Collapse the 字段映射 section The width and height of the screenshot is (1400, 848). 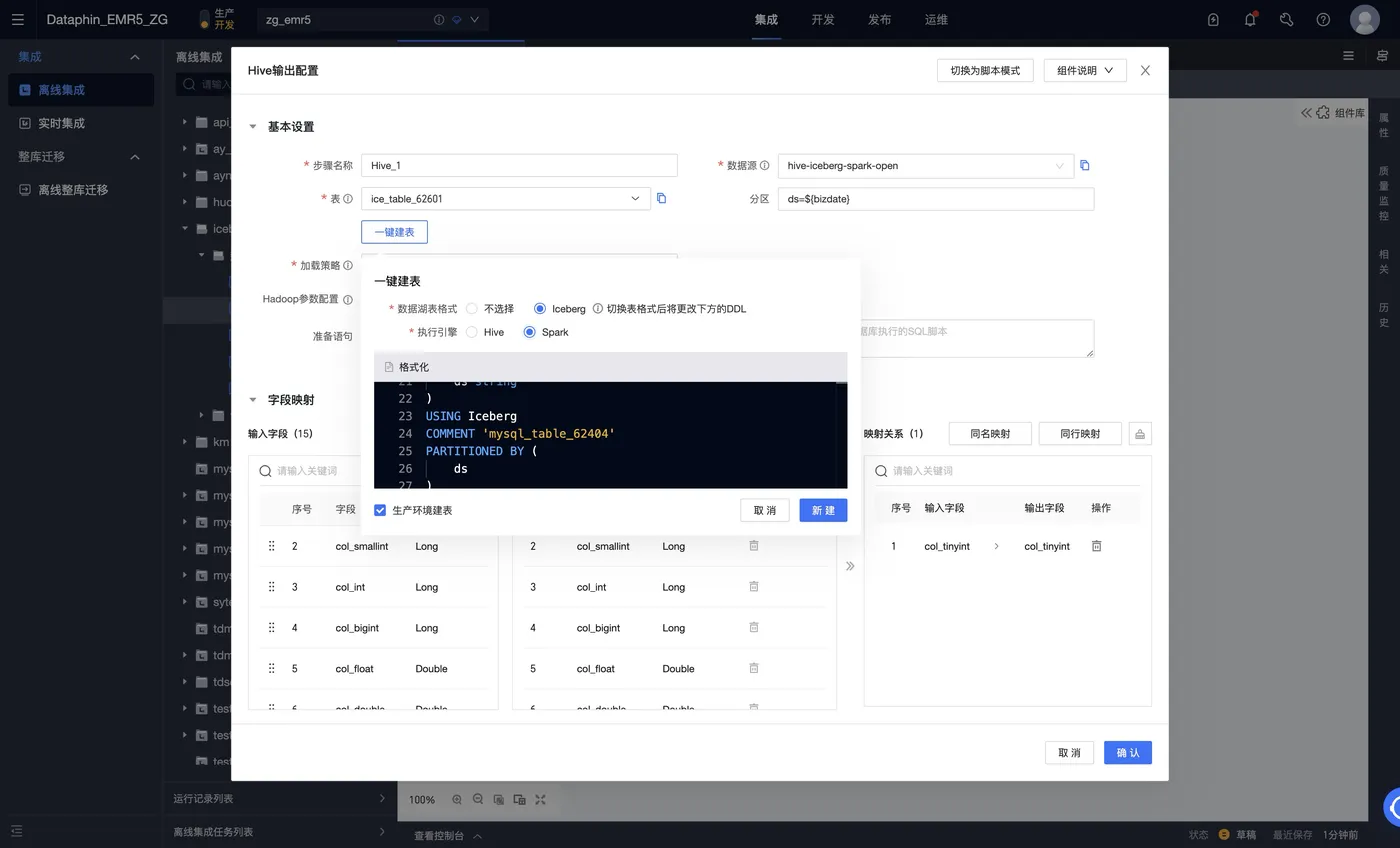pyautogui.click(x=253, y=400)
